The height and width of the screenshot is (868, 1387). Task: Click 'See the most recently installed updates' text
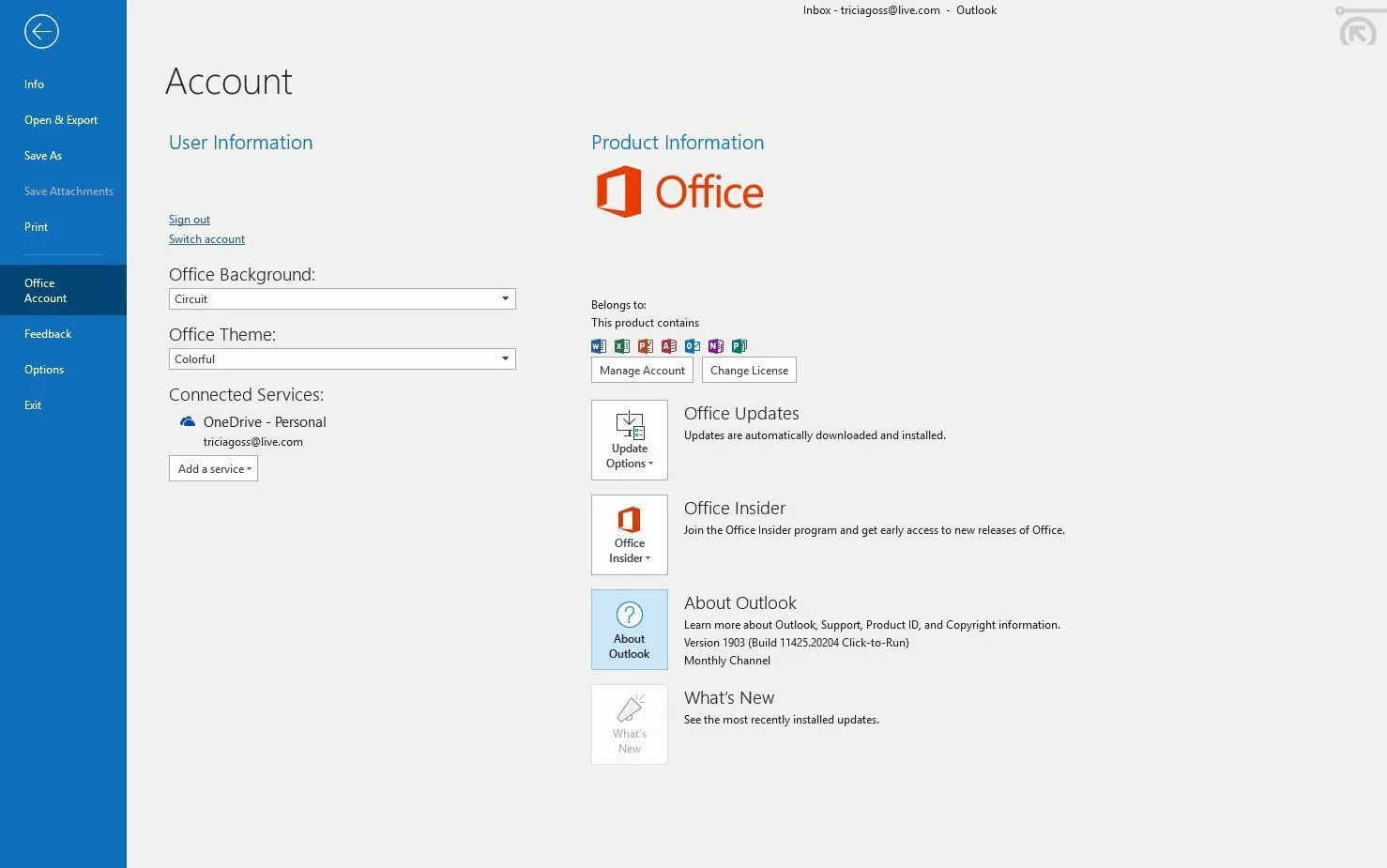point(782,720)
